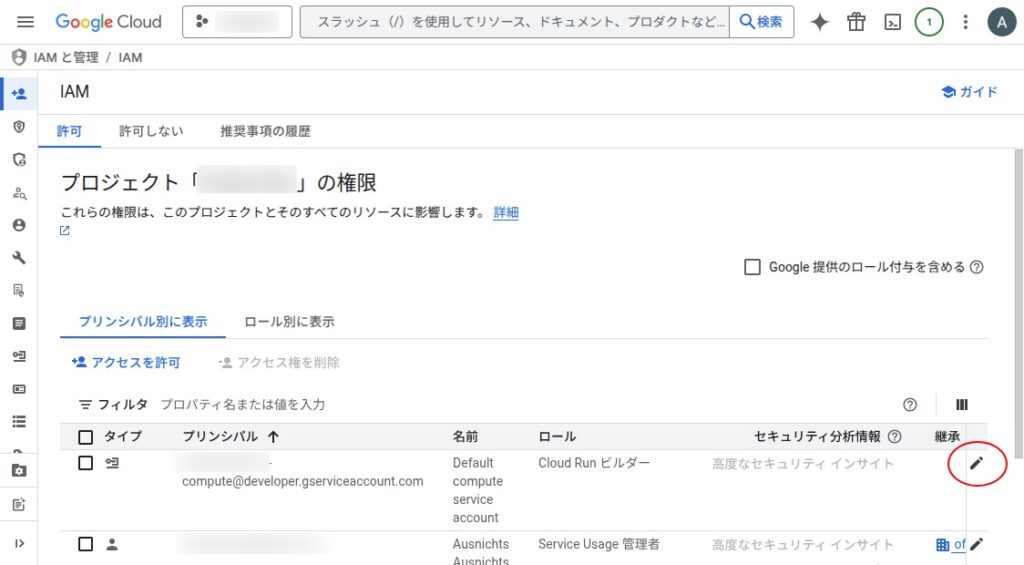Image resolution: width=1024 pixels, height=565 pixels.
Task: Switch to ロール別に表示 tab
Action: point(289,322)
